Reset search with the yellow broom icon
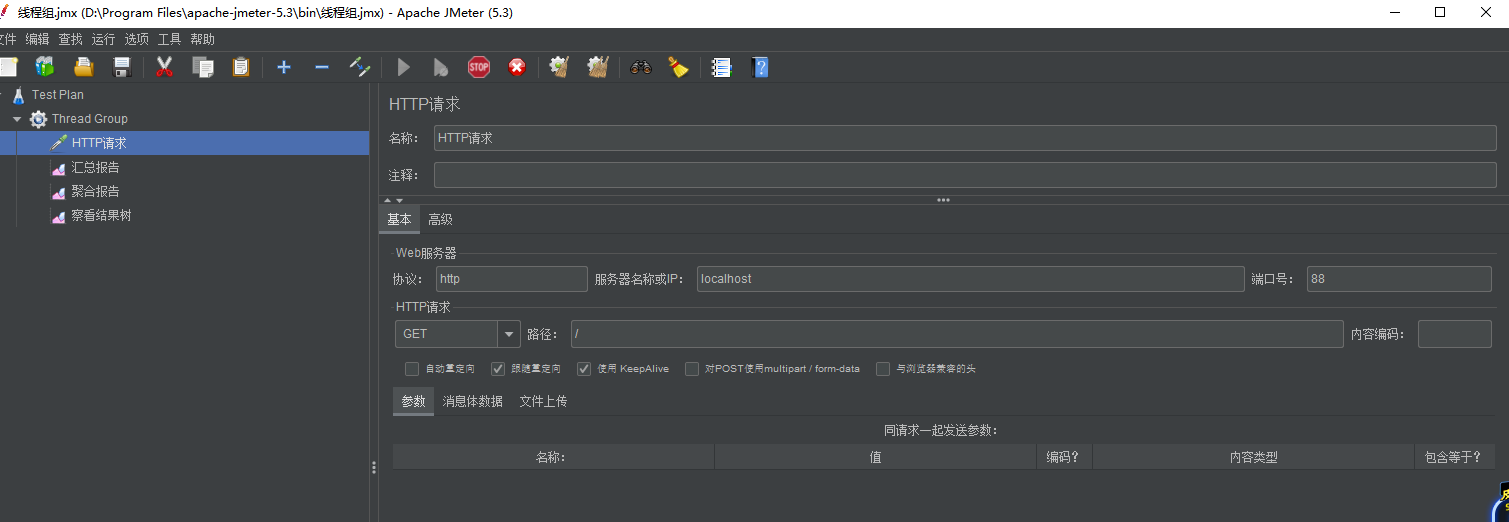 pyautogui.click(x=679, y=67)
